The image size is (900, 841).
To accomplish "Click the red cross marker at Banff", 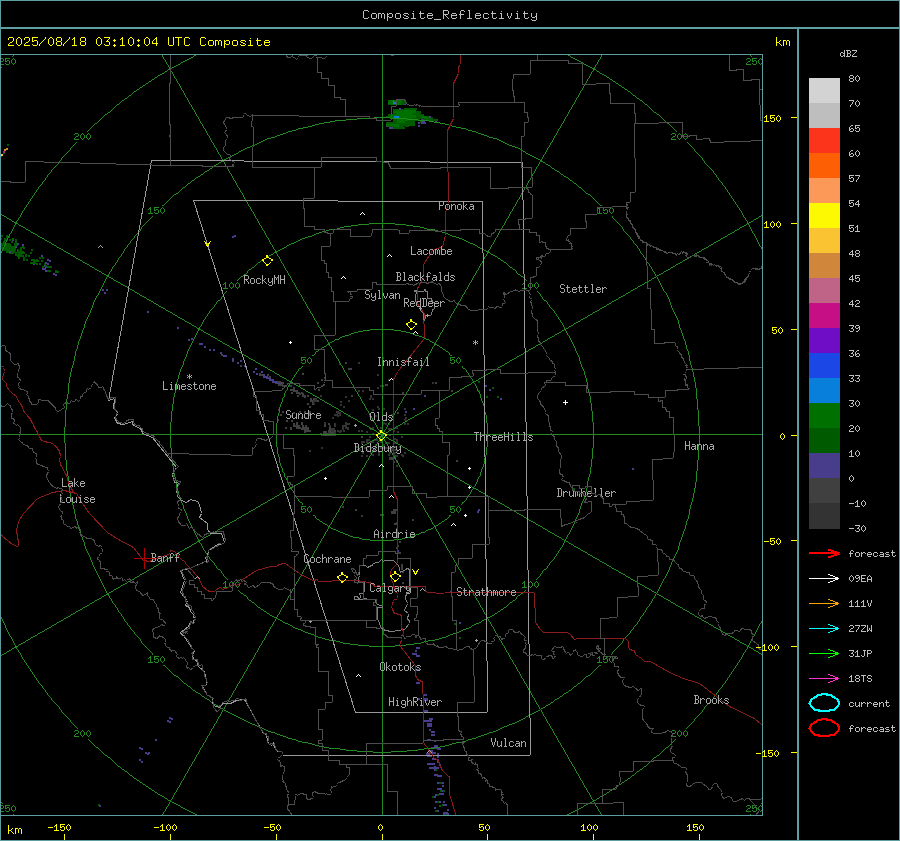I will point(143,558).
